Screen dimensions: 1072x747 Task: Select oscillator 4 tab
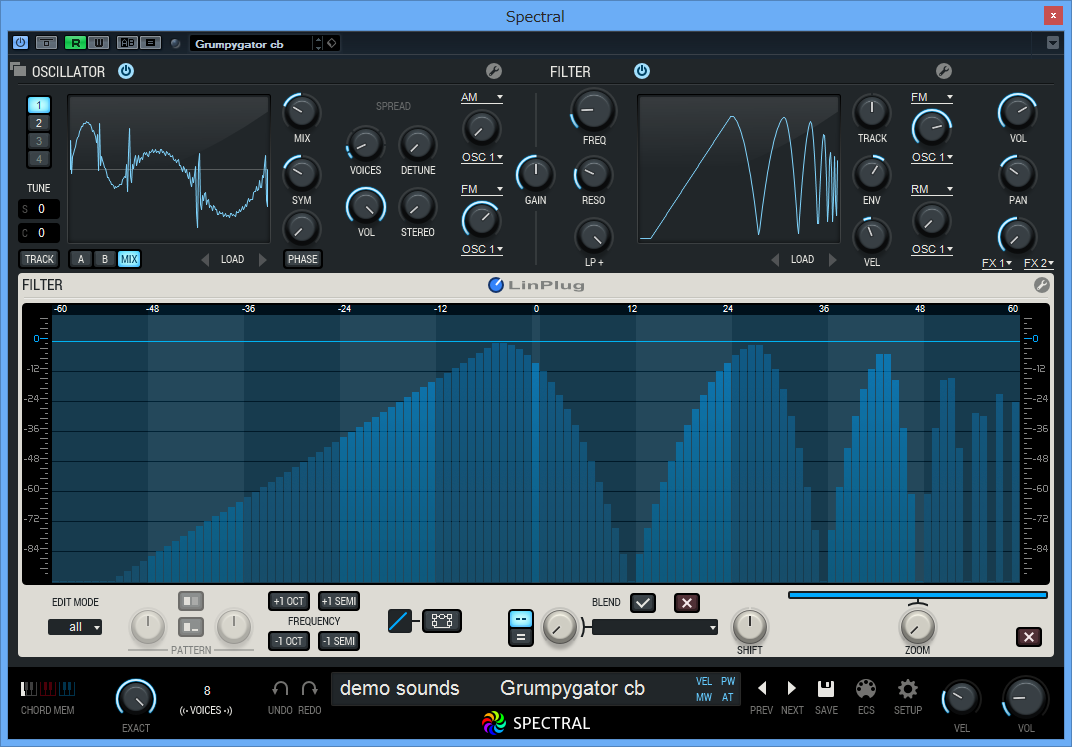tap(39, 159)
